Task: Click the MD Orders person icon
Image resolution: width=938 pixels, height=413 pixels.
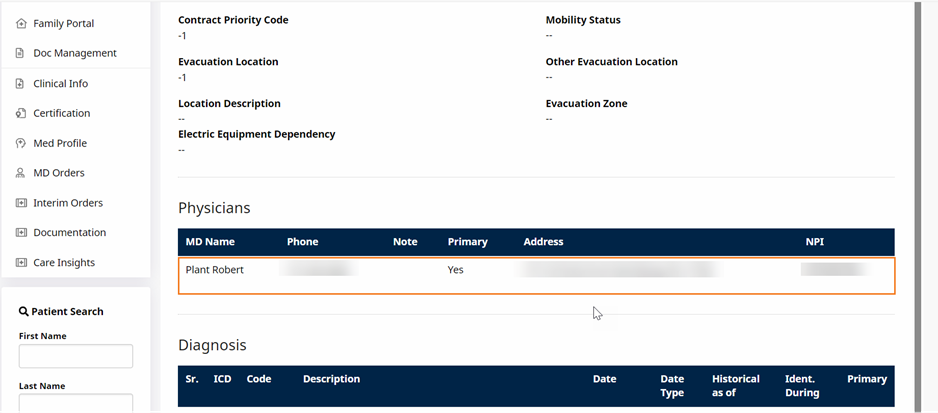Action: (21, 173)
